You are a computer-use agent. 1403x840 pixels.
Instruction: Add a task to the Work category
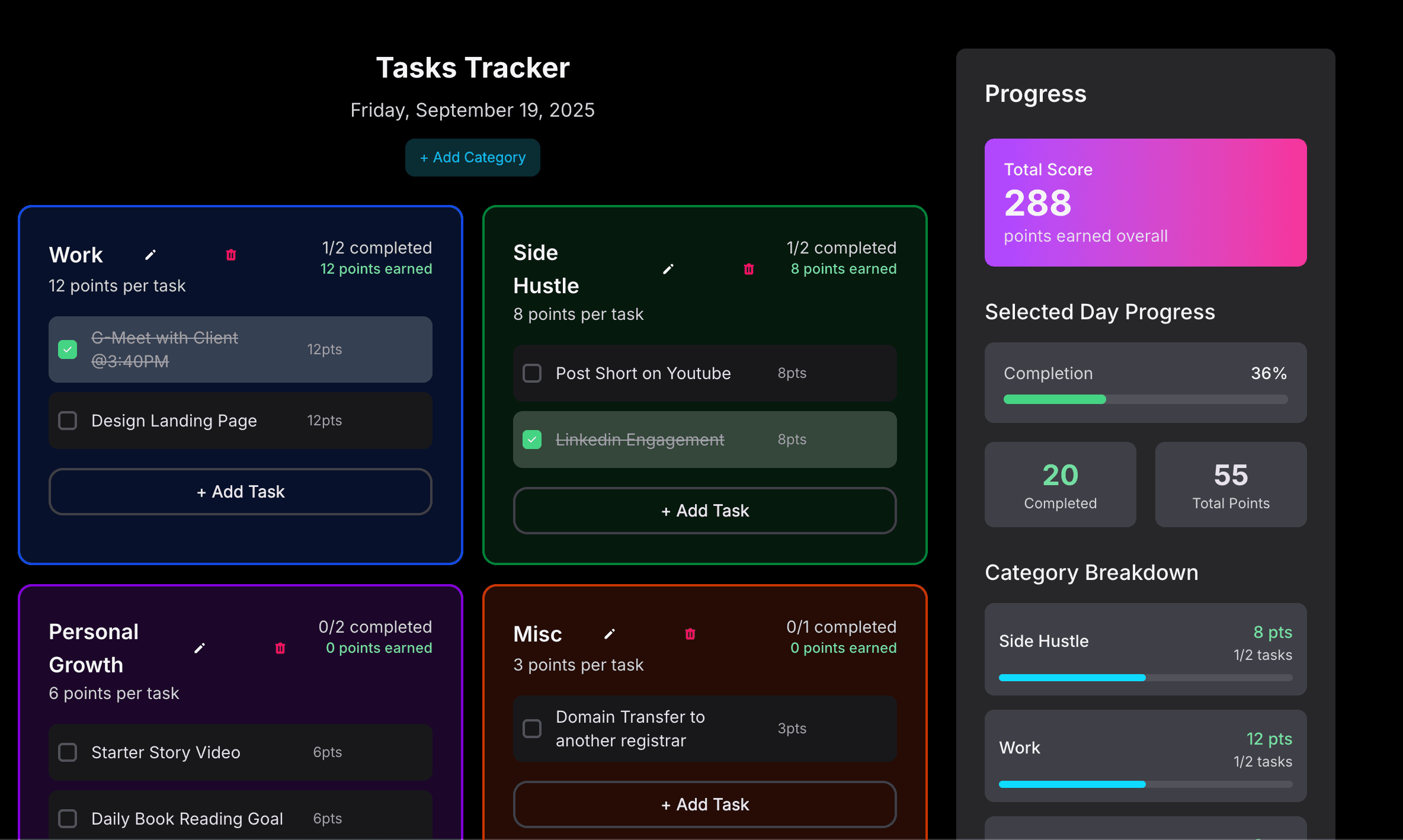pos(241,492)
